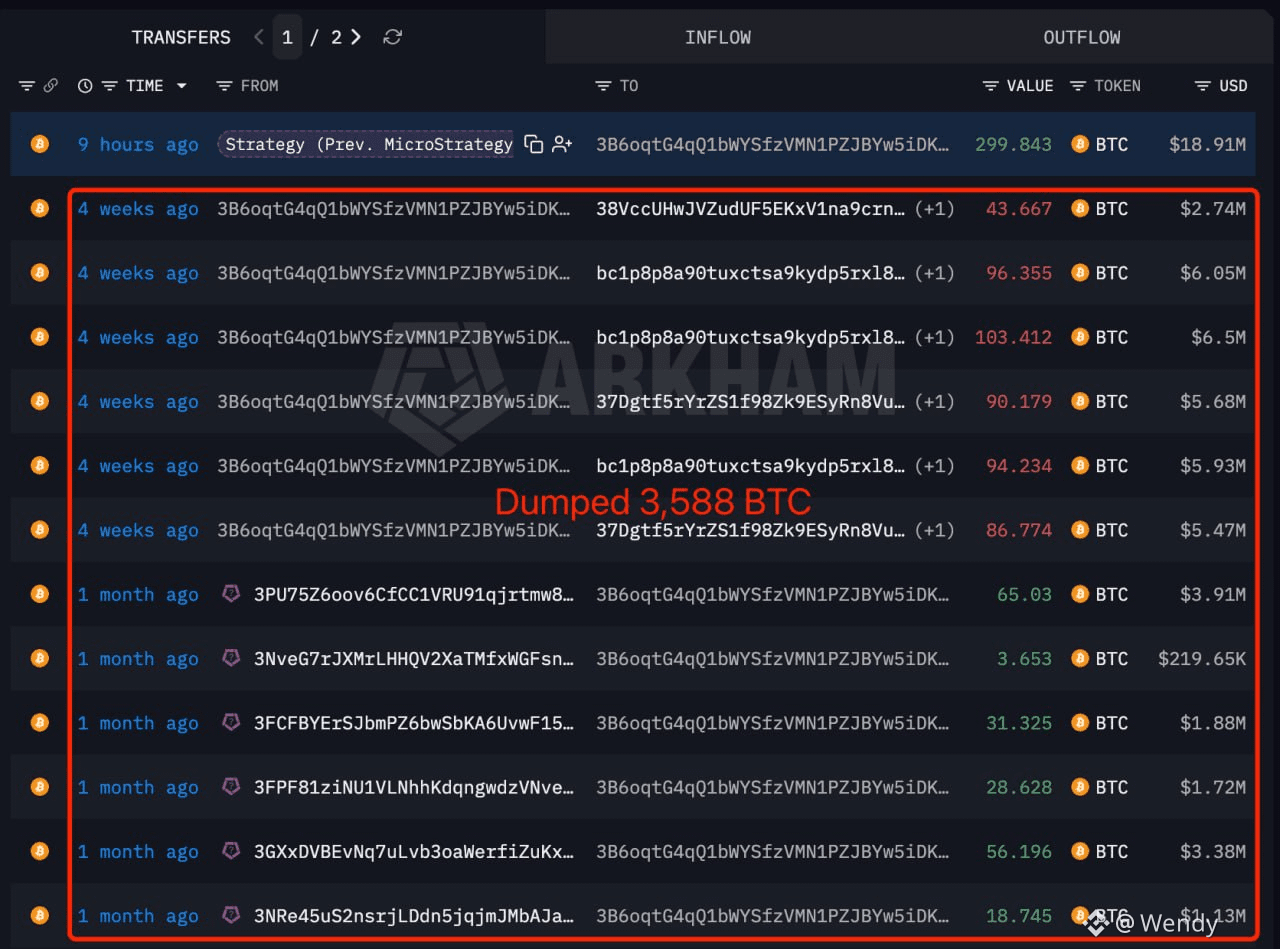Click the entity icon beside 3FCFBYErSJbmPZ6bwSbKA6UvwF15
Screen dimensions: 1280x949
click(231, 722)
